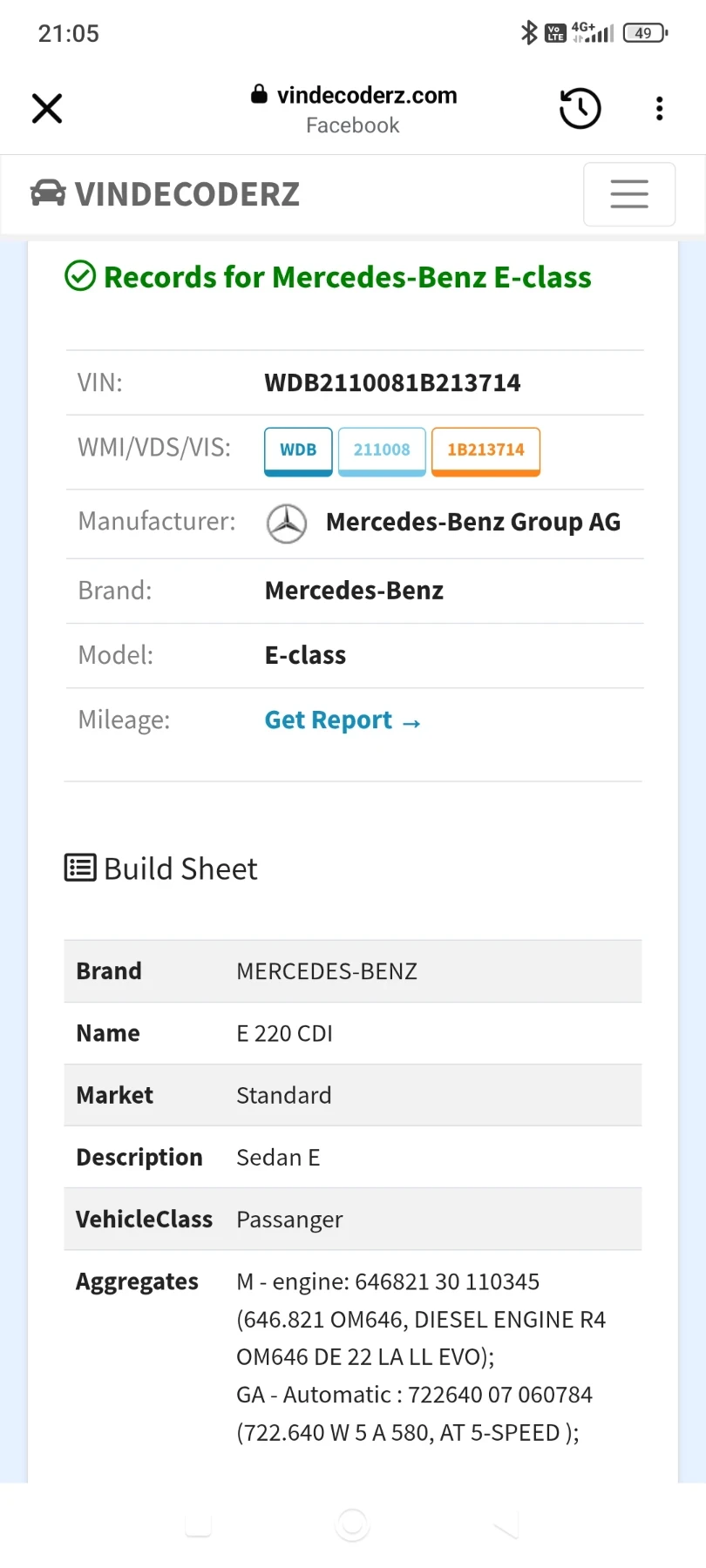The height and width of the screenshot is (1568, 706).
Task: Select the VIN value WDB2110081B213714
Action: [x=392, y=383]
